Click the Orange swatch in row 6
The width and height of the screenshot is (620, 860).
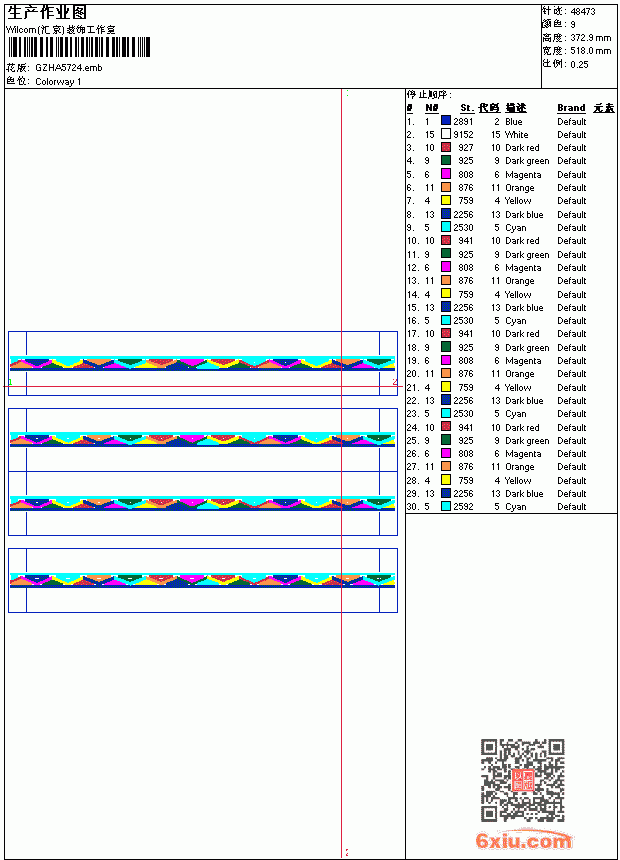point(446,187)
